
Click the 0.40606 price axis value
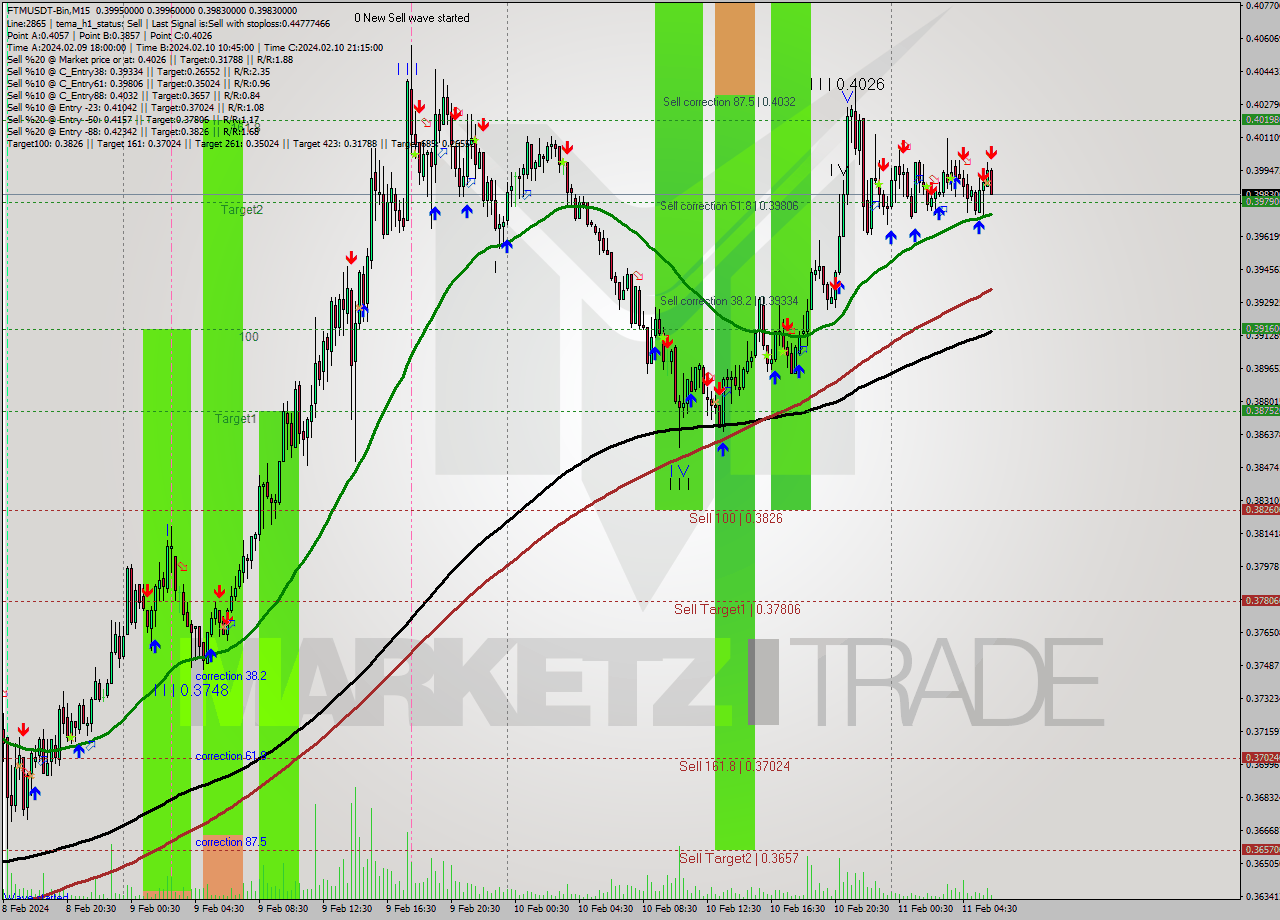[1262, 38]
